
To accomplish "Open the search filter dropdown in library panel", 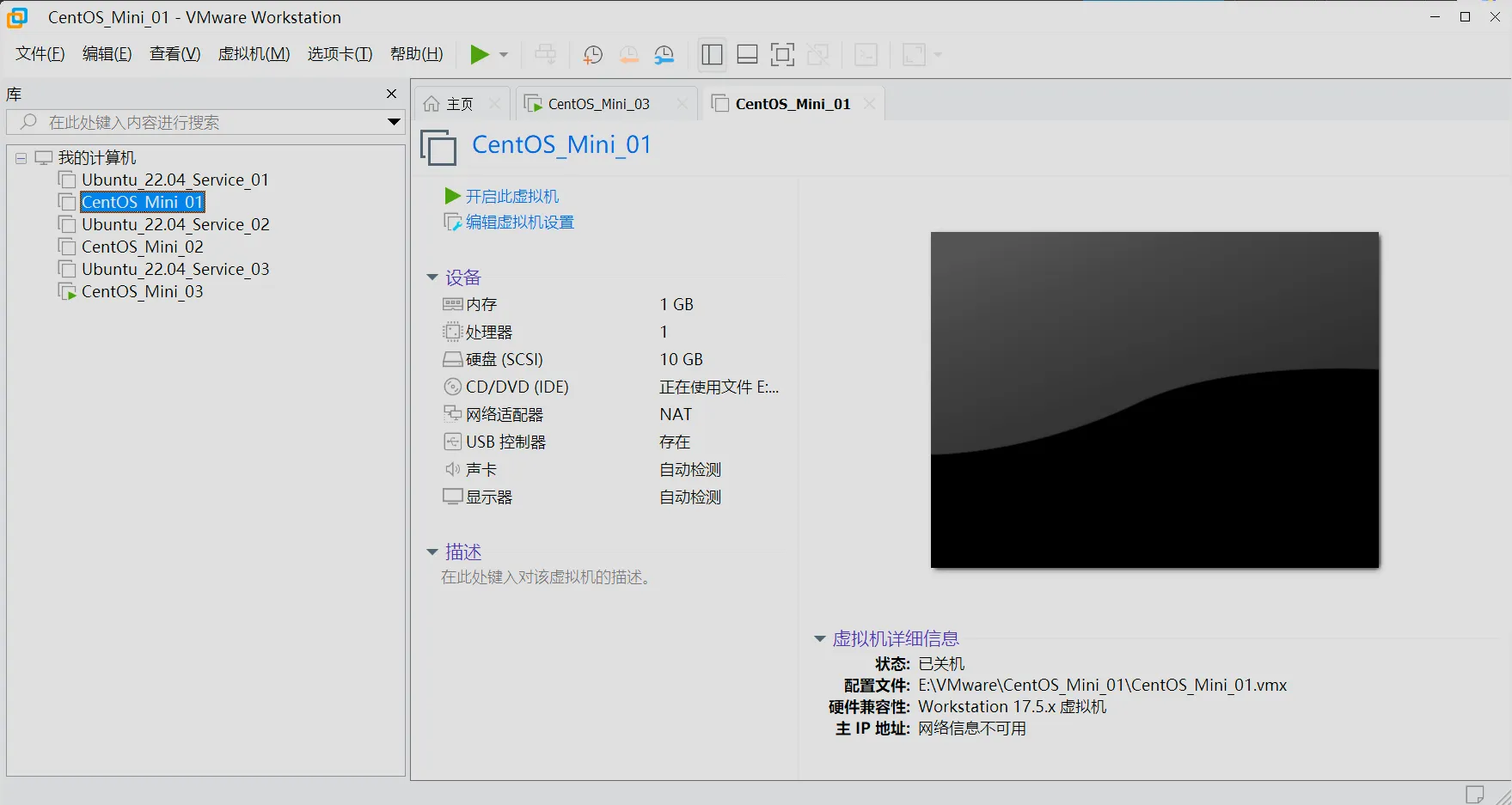I will [x=394, y=122].
